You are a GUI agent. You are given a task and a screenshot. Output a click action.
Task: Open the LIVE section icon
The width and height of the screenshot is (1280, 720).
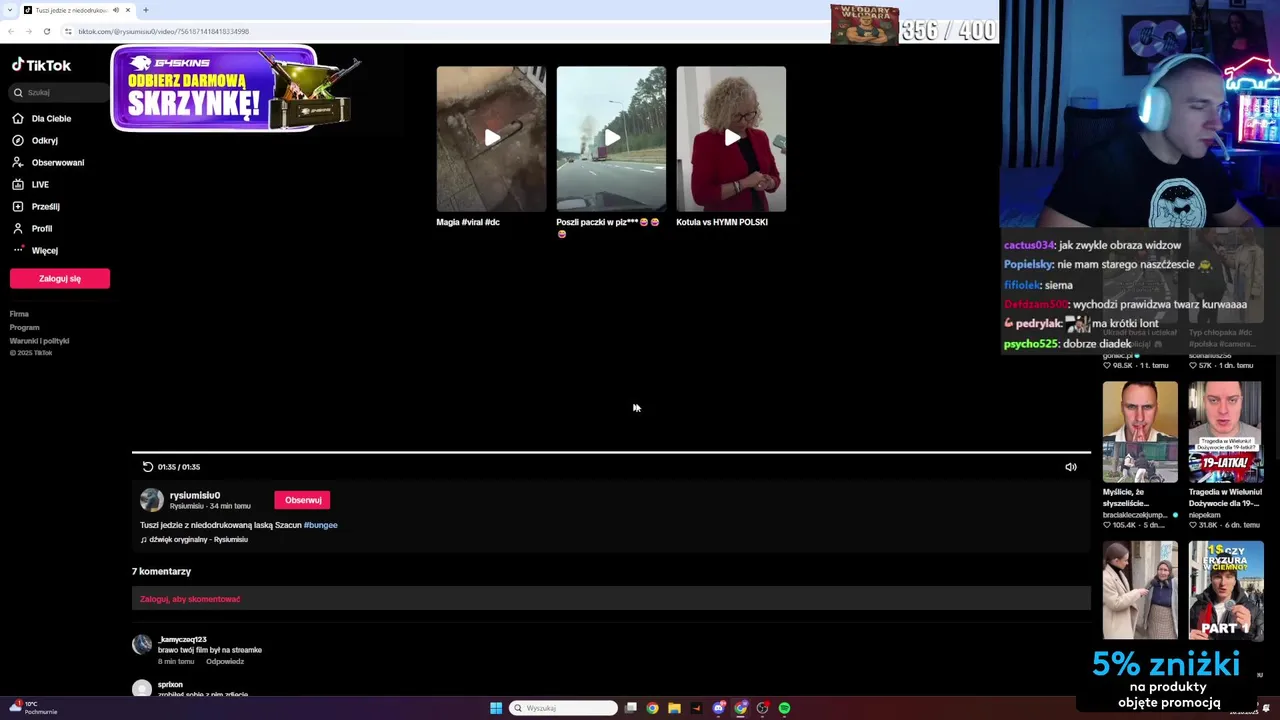point(18,184)
